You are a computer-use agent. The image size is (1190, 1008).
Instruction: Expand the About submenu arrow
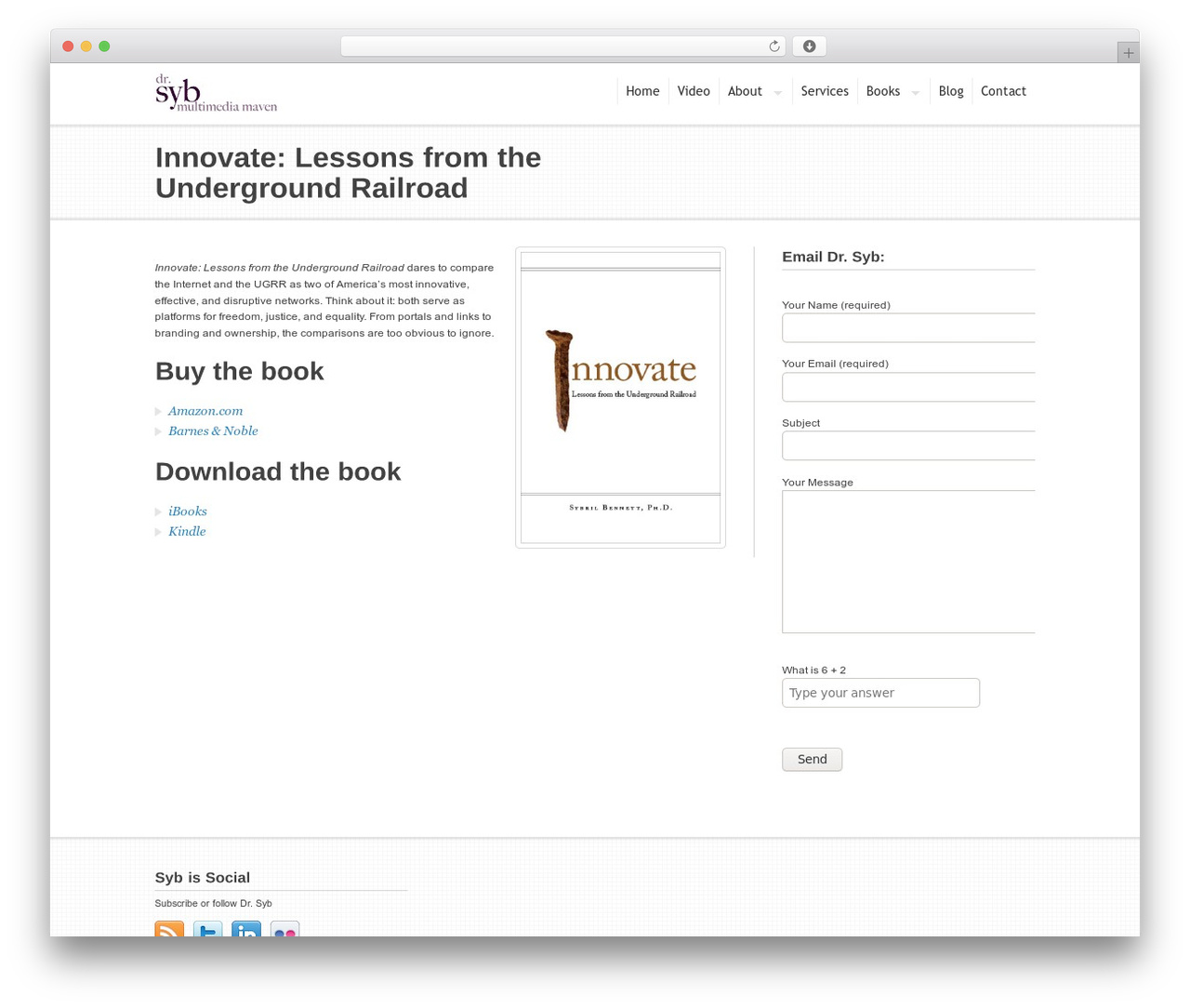pyautogui.click(x=777, y=92)
